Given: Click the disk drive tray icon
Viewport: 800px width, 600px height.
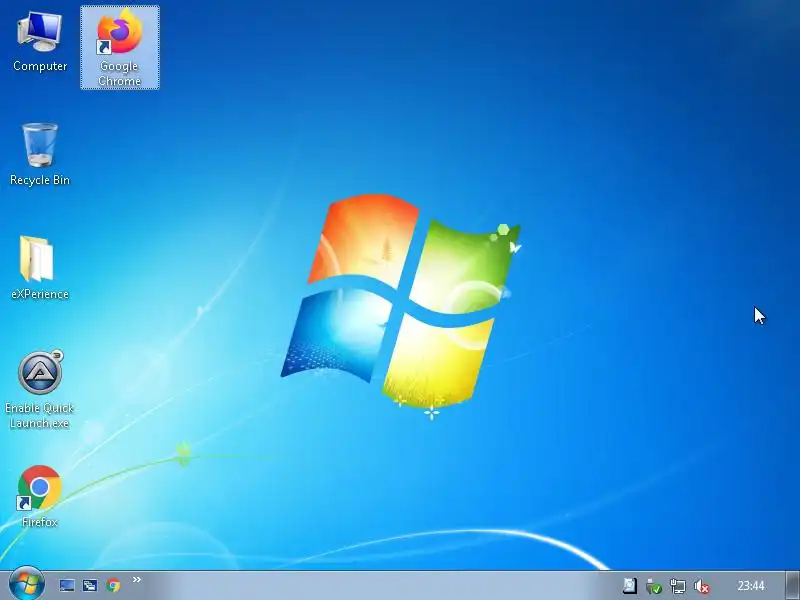Looking at the screenshot, I should [x=630, y=586].
